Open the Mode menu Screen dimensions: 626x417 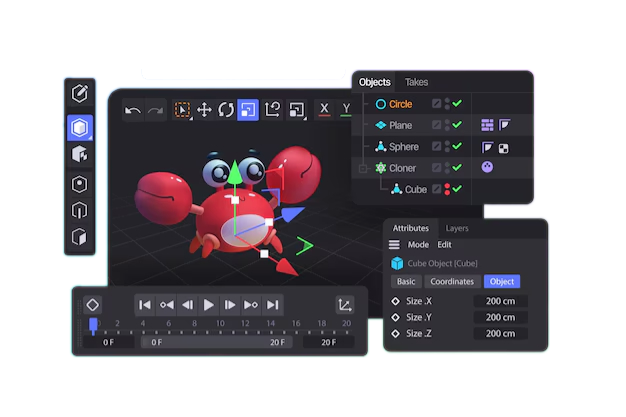(418, 244)
